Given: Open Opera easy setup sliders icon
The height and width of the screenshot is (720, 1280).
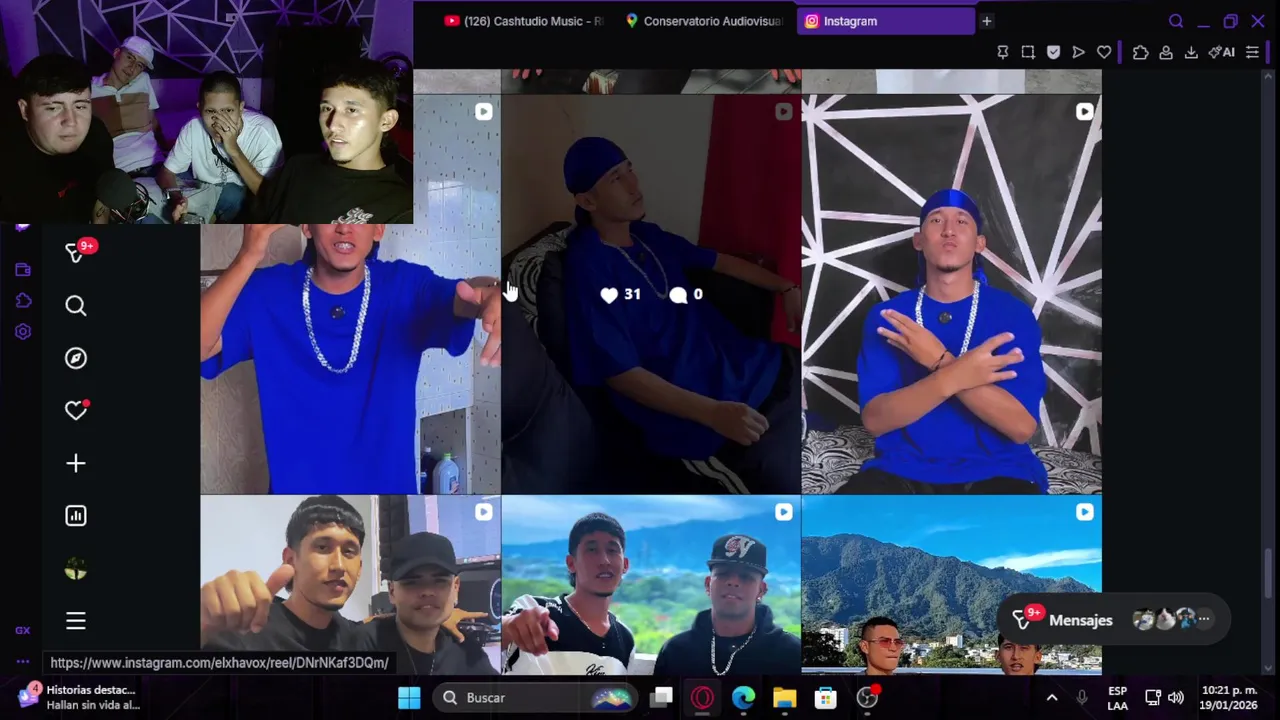Looking at the screenshot, I should (x=1252, y=52).
